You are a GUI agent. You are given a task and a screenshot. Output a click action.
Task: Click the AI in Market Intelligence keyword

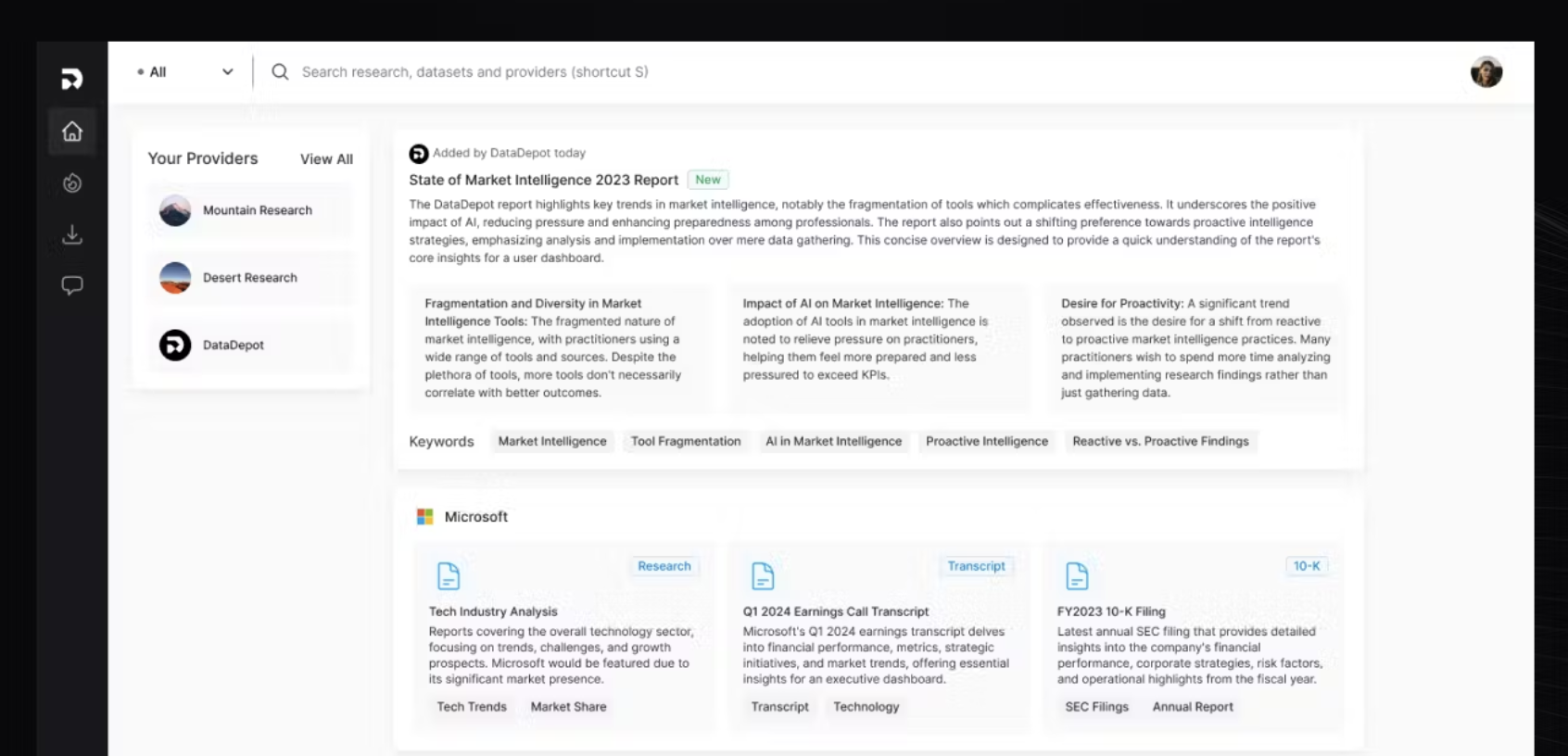pos(833,441)
